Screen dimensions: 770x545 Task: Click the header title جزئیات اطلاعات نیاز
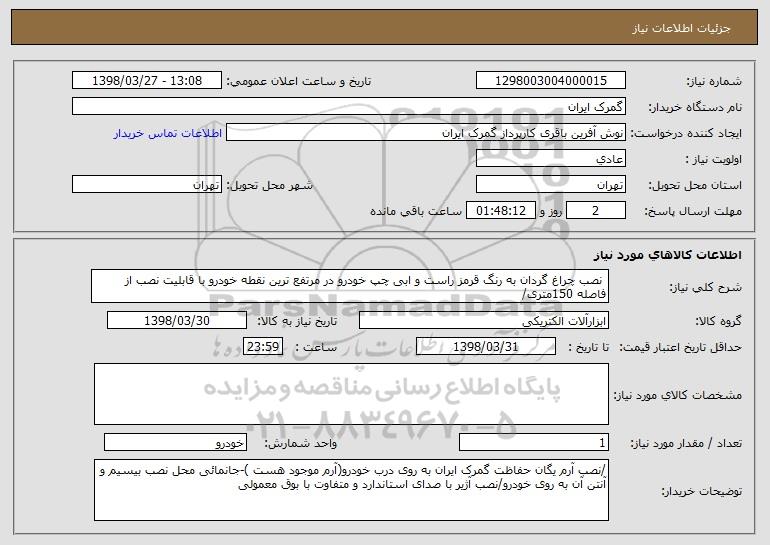pos(681,28)
